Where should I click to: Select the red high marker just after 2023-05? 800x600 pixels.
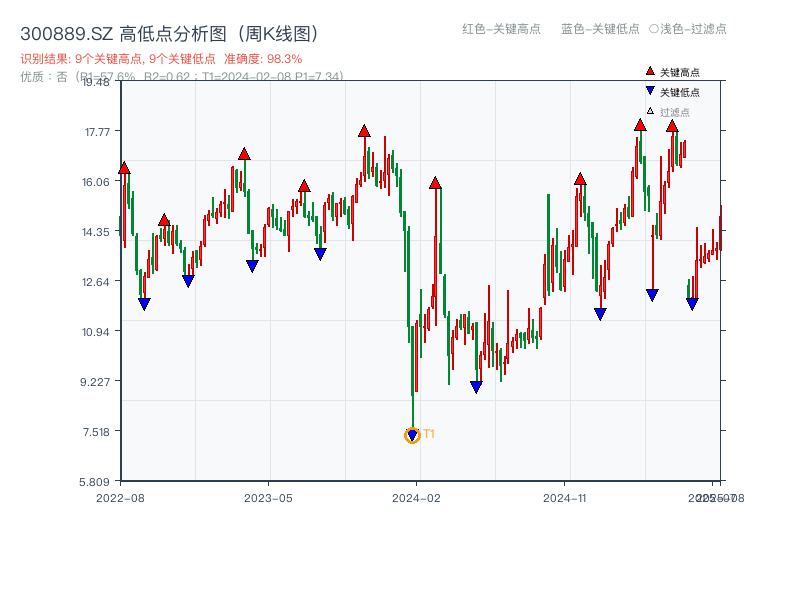304,186
